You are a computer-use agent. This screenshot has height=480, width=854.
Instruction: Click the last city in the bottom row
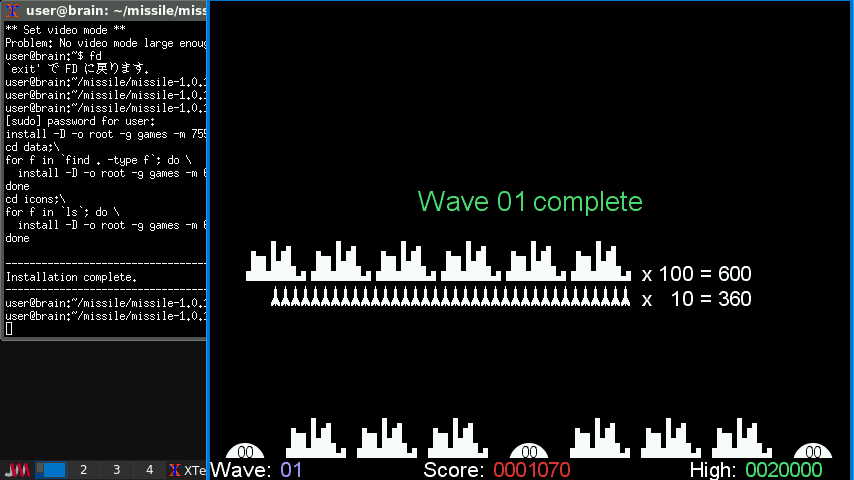pos(742,439)
